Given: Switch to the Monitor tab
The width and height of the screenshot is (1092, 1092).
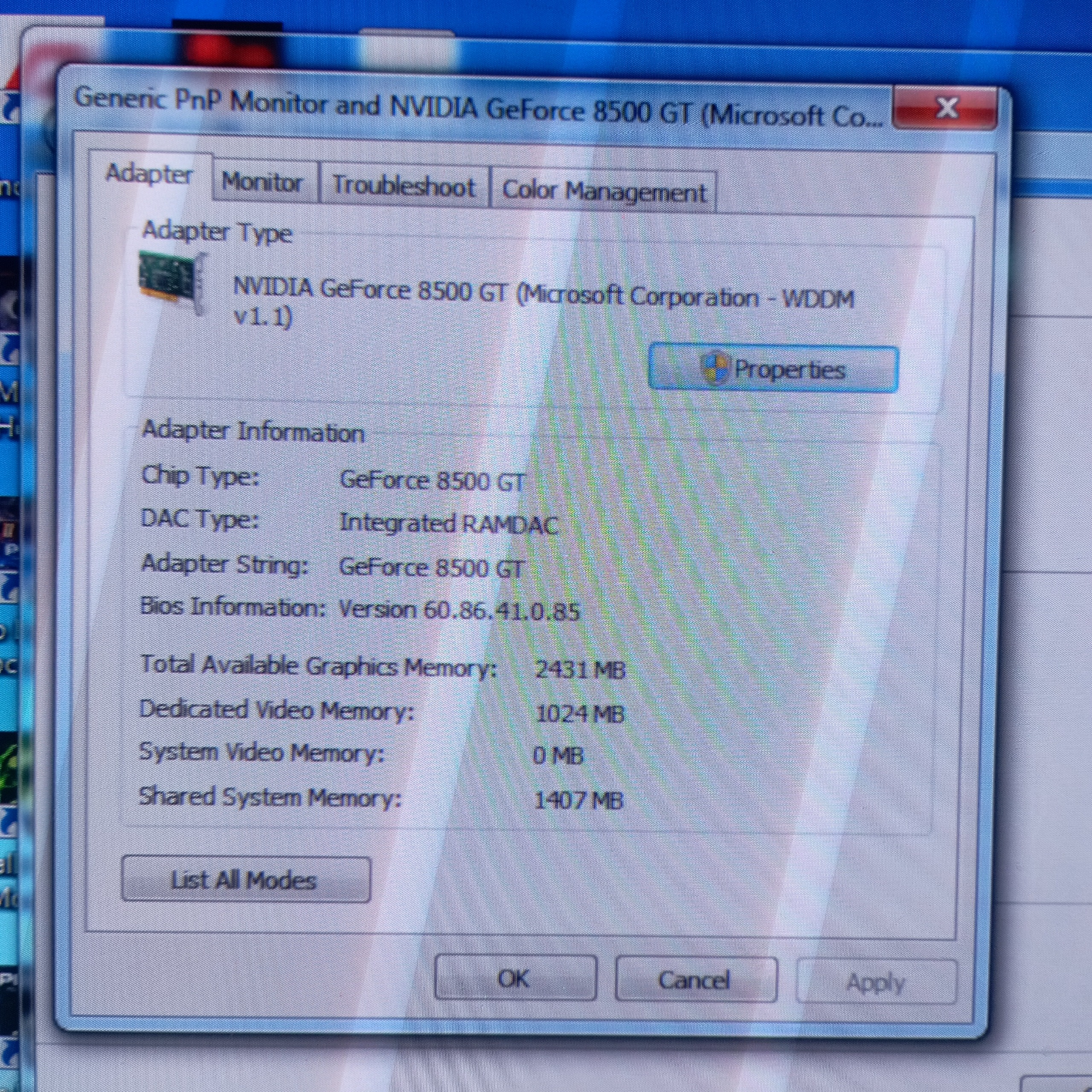Looking at the screenshot, I should click(x=263, y=183).
